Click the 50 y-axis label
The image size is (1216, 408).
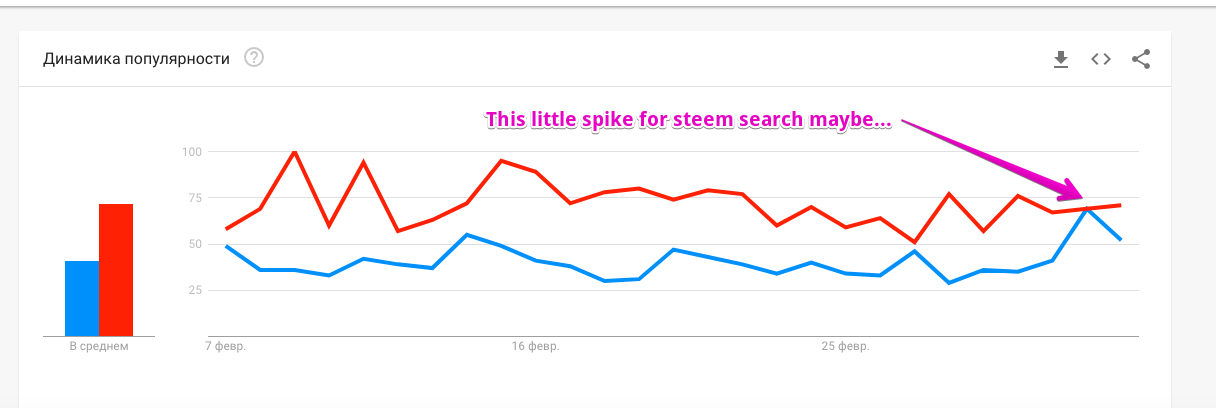point(195,244)
